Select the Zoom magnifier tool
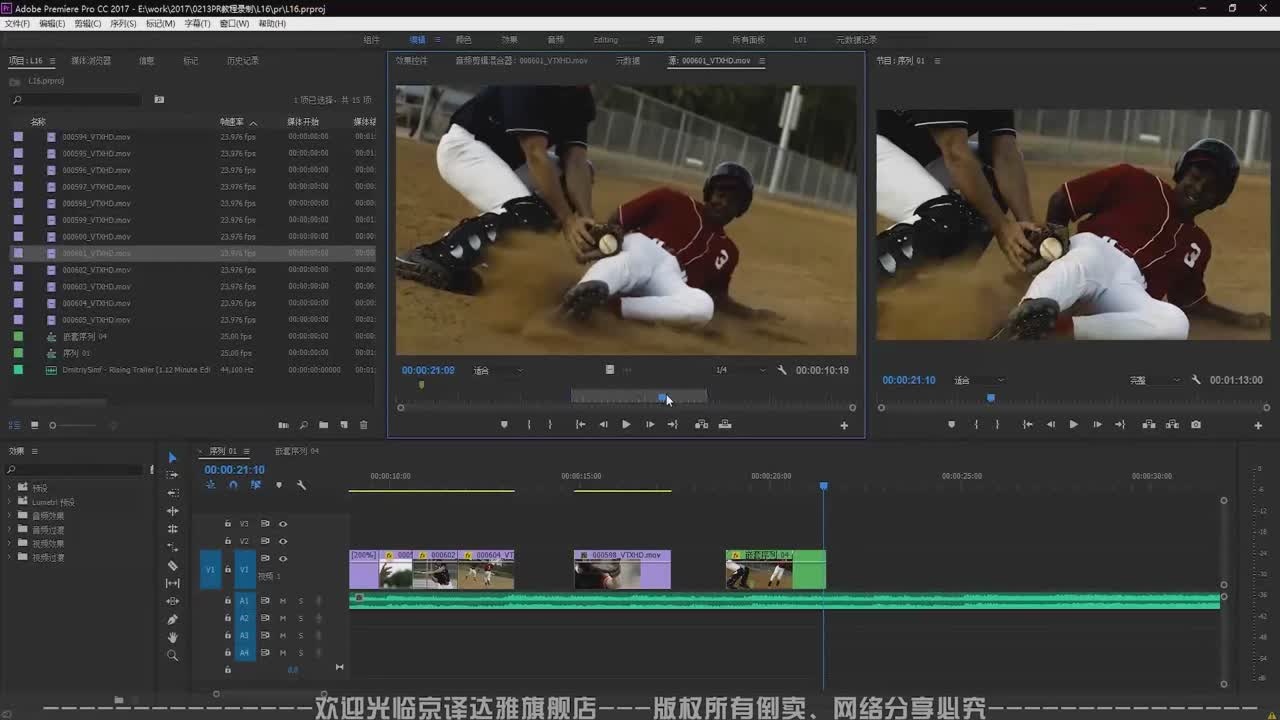 pyautogui.click(x=172, y=656)
